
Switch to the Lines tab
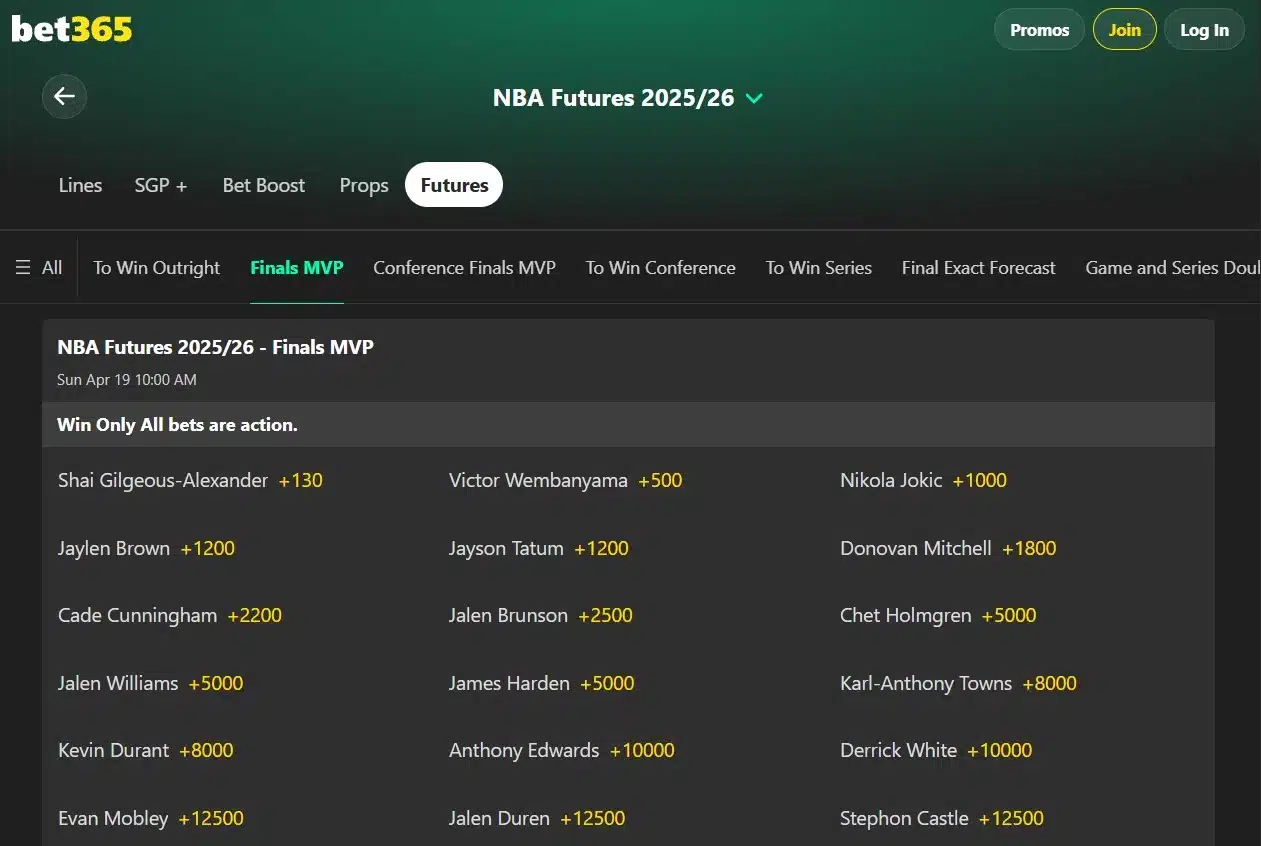[x=80, y=185]
